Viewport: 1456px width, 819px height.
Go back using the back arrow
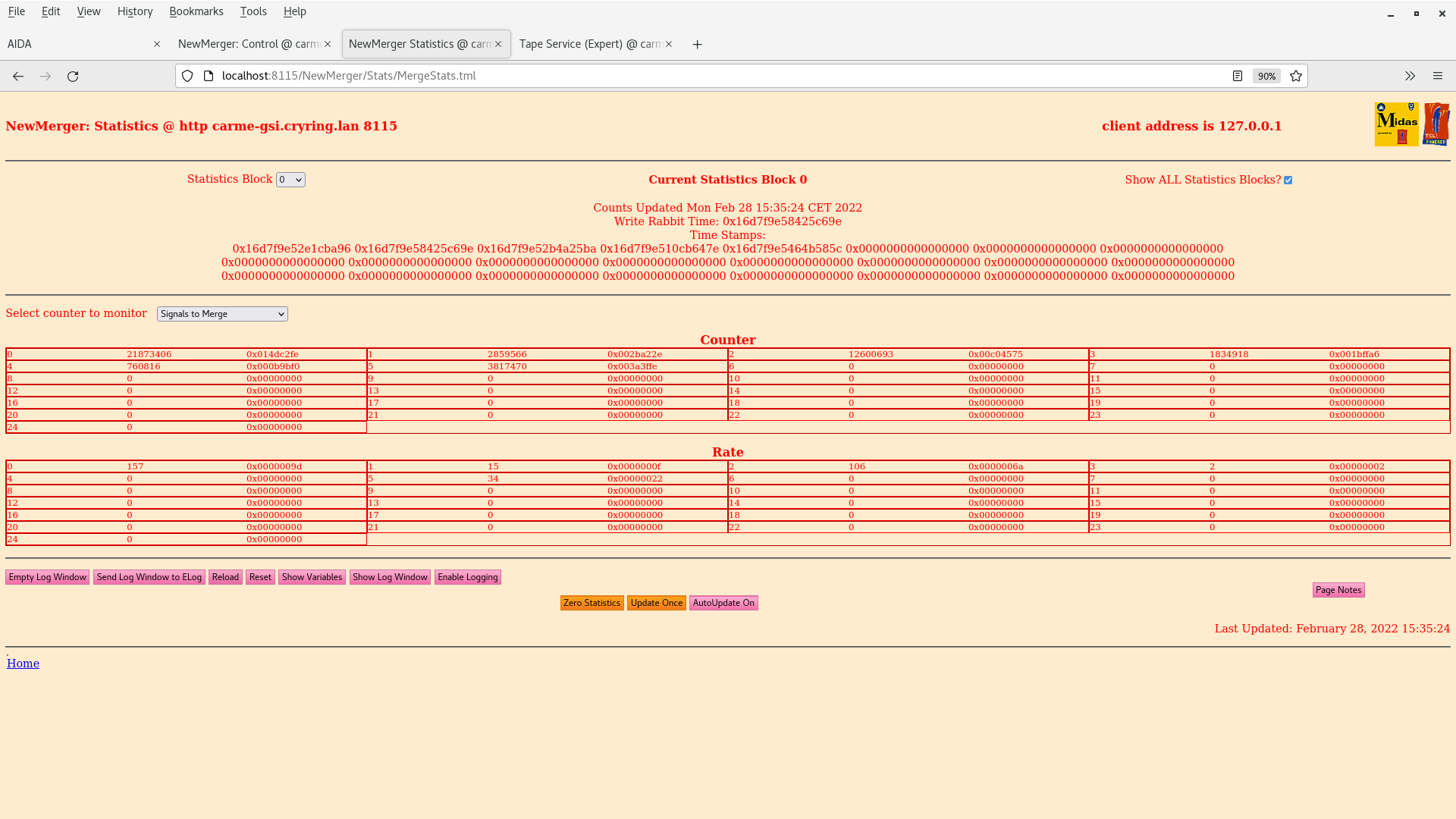tap(18, 76)
